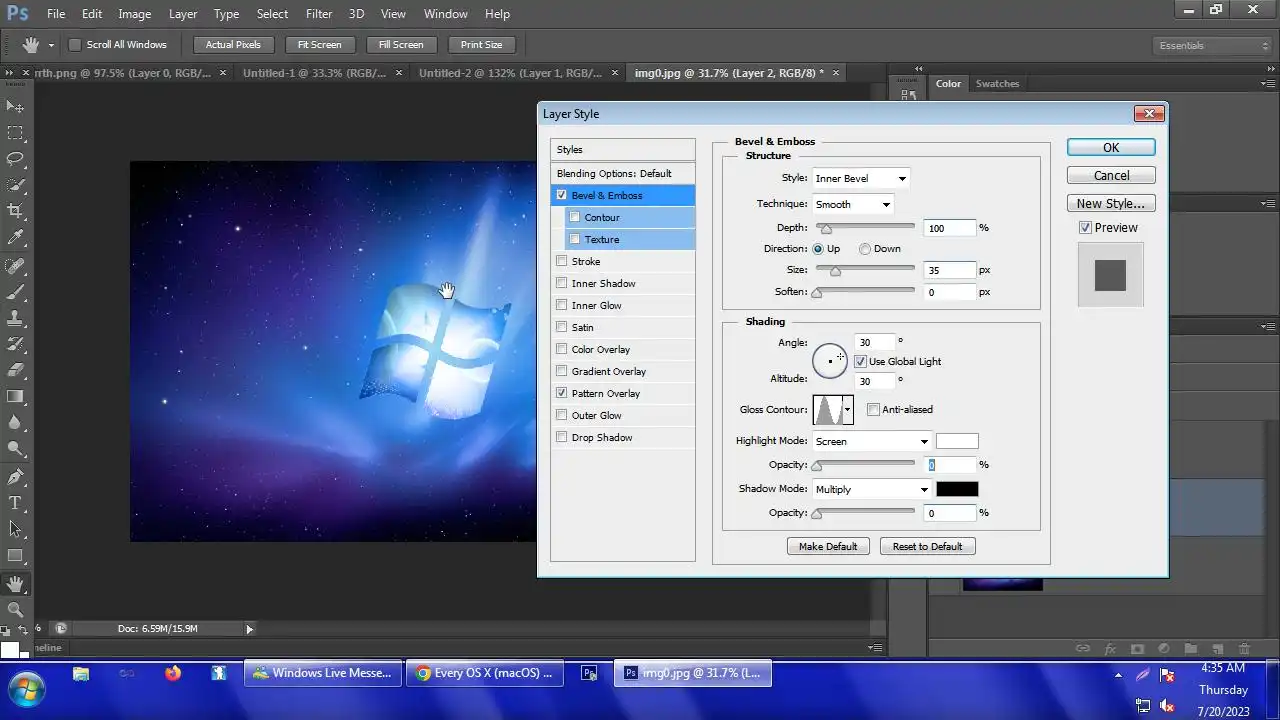The width and height of the screenshot is (1280, 720).
Task: Open the Highlight Mode dropdown showing Screen
Action: point(872,441)
